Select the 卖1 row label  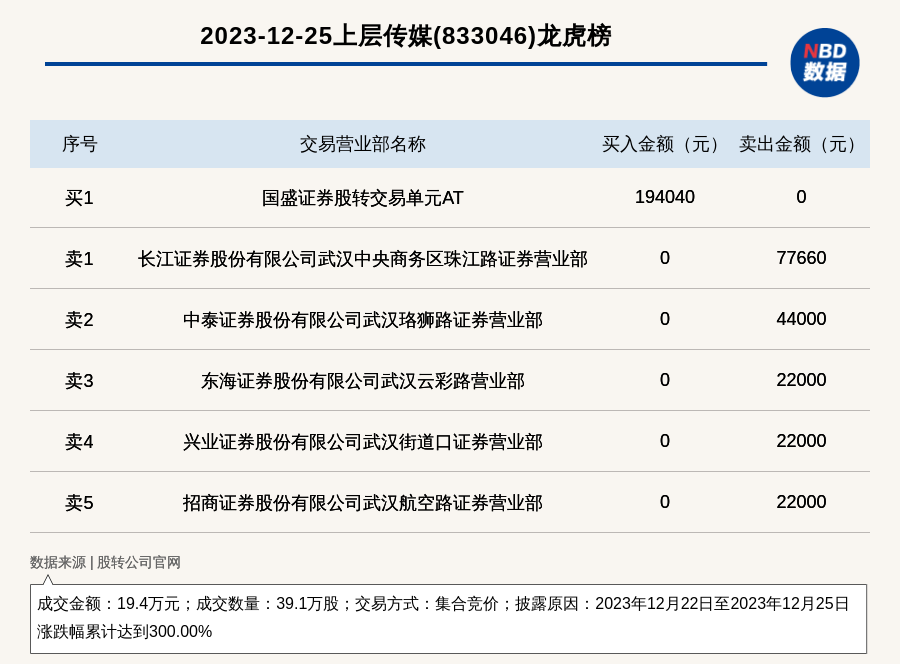(x=79, y=259)
